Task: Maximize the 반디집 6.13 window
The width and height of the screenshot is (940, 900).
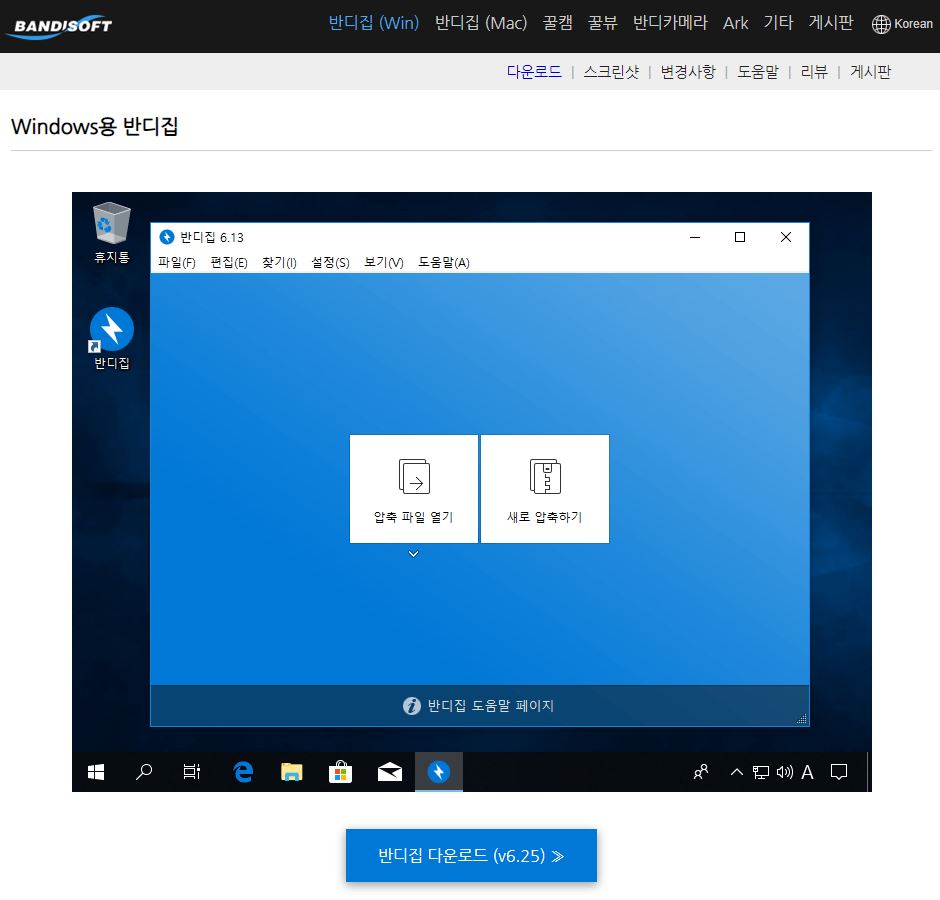Action: 740,237
